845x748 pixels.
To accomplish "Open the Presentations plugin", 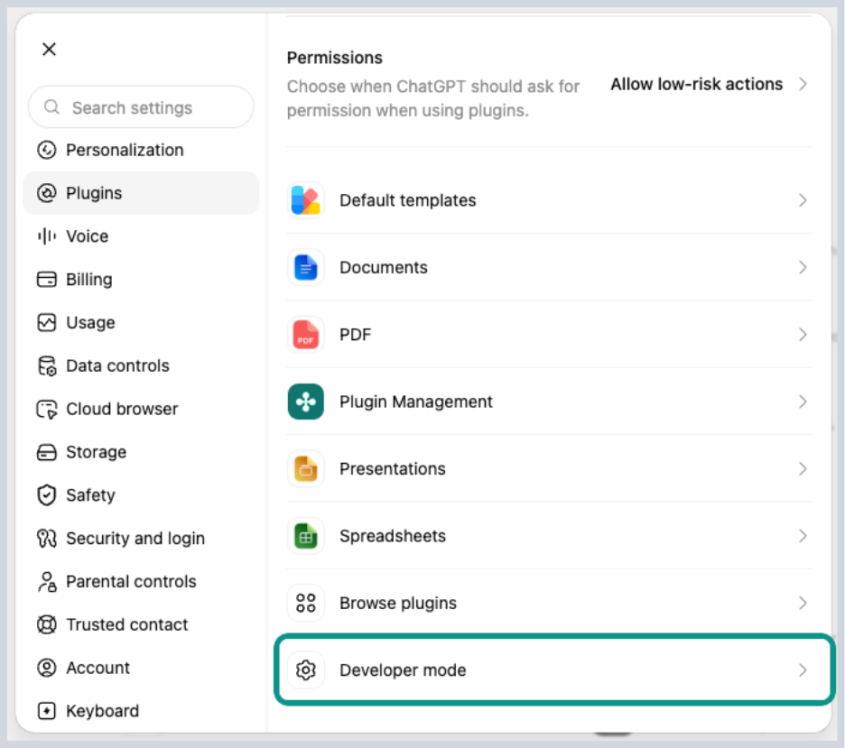I will click(x=549, y=468).
